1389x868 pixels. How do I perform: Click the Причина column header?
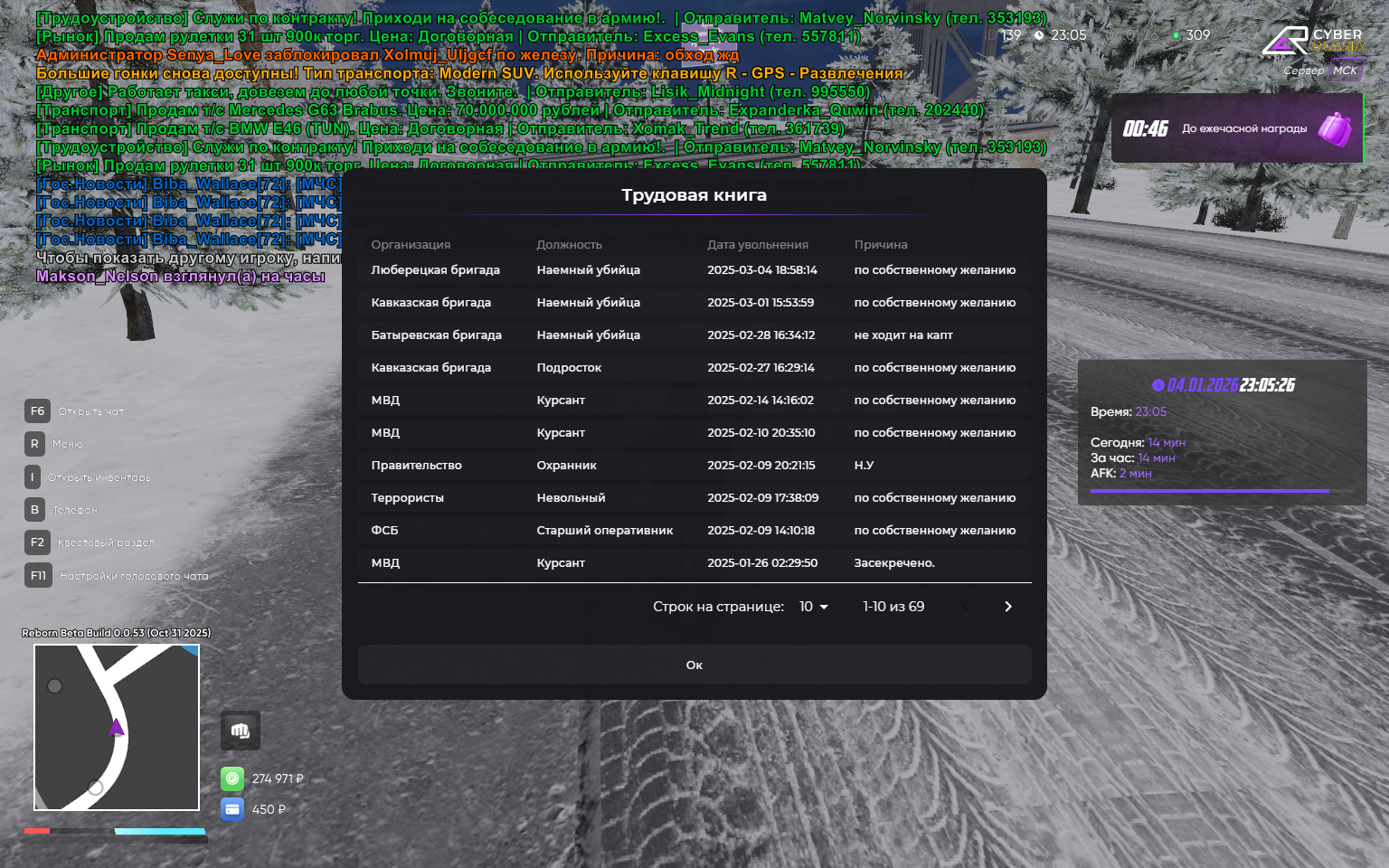[881, 245]
